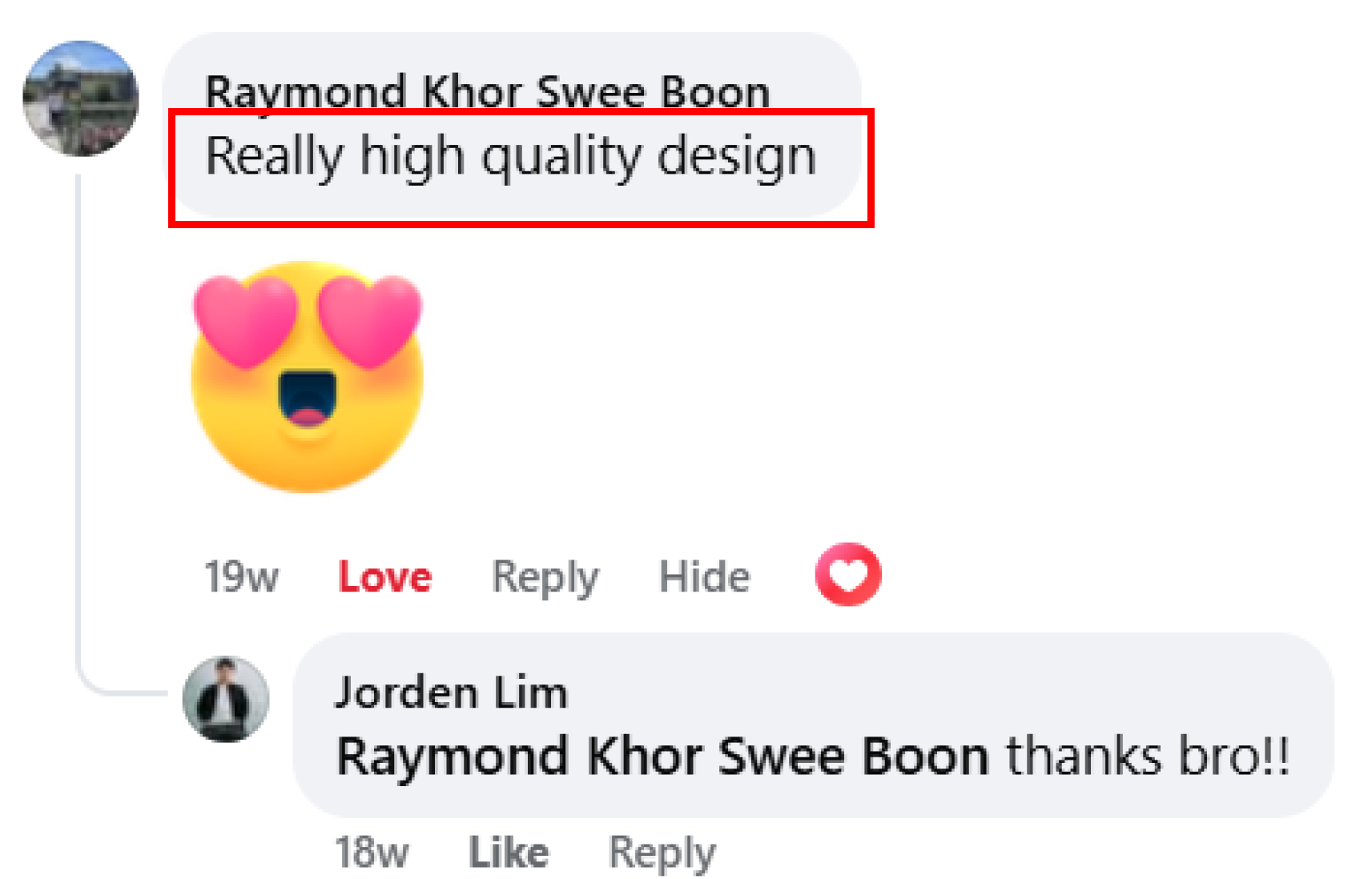Like Jorden Lim's reply
This screenshot has width=1372, height=879.
click(x=509, y=852)
